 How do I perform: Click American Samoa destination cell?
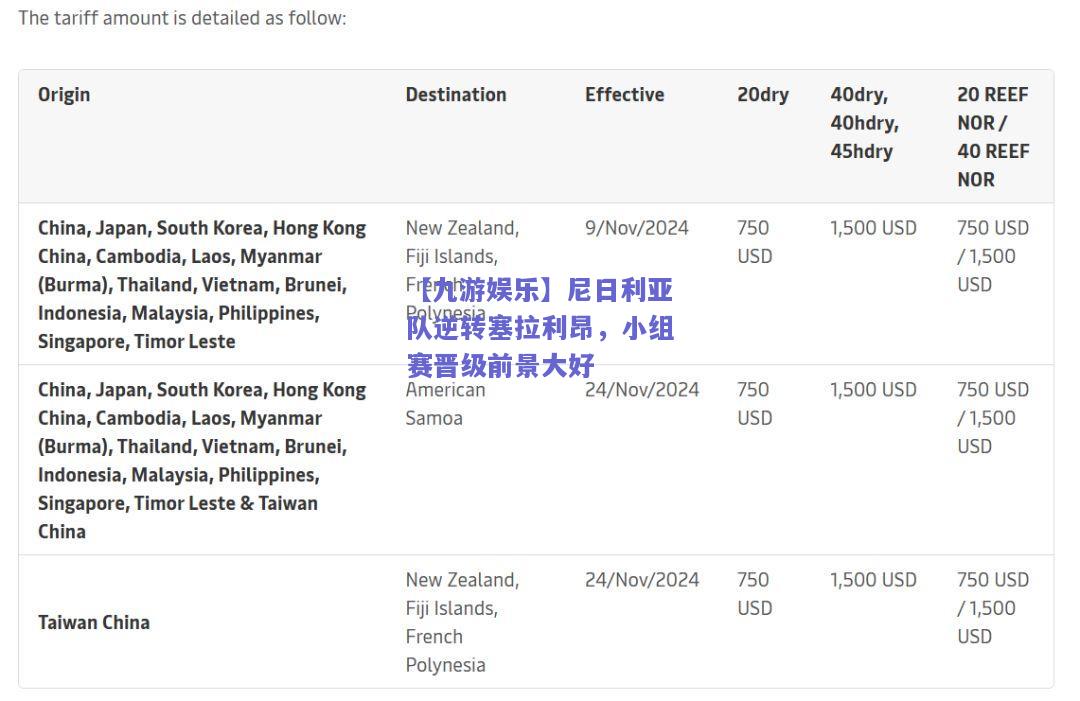point(445,404)
